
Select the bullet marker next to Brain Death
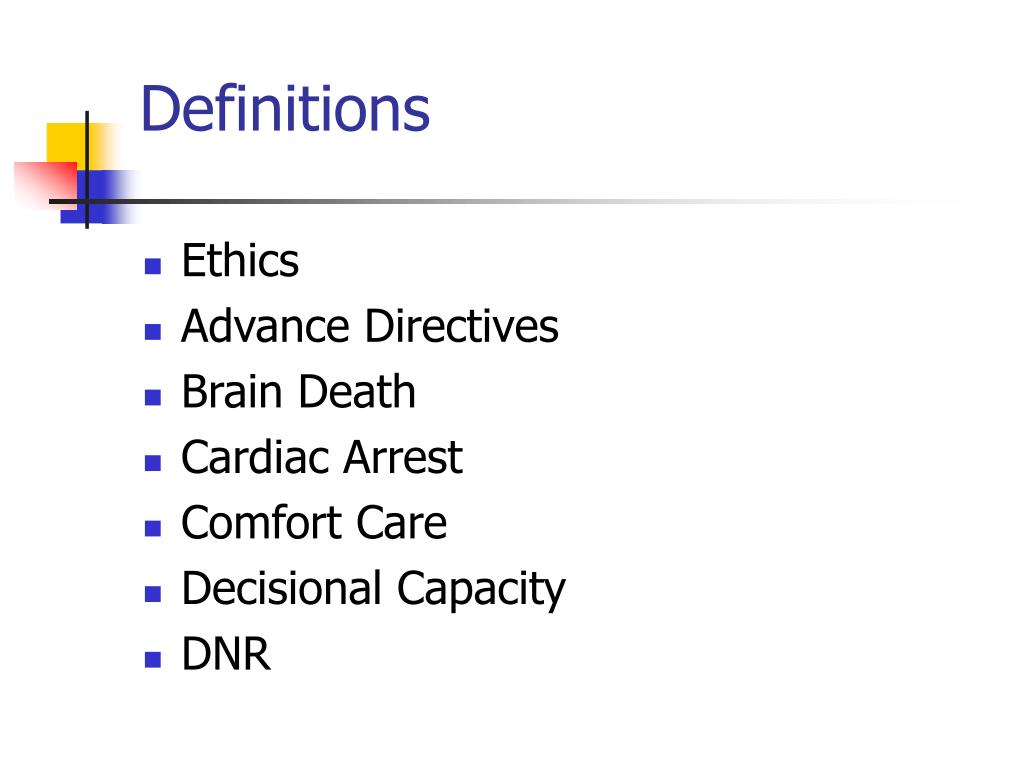tap(152, 397)
